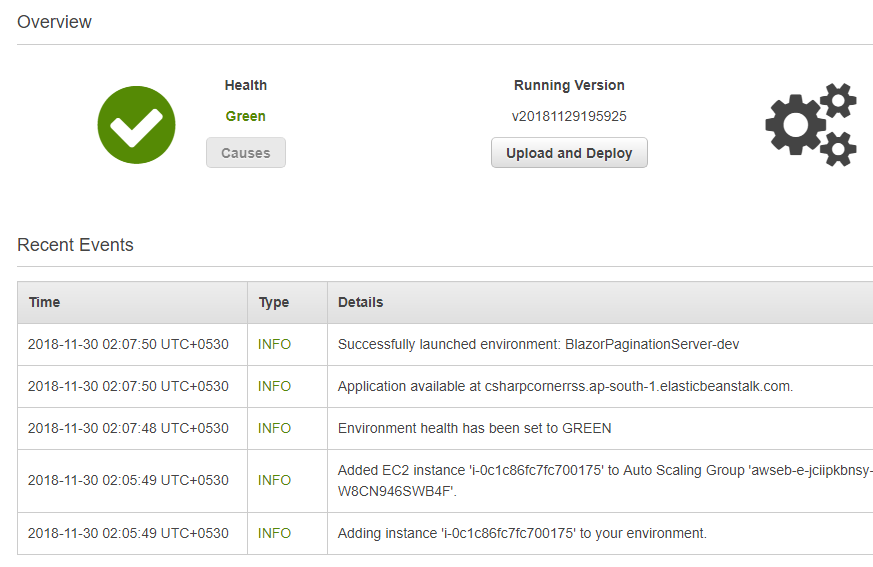Click Upload and Deploy button
Viewport: 873px width, 567px height.
(569, 153)
